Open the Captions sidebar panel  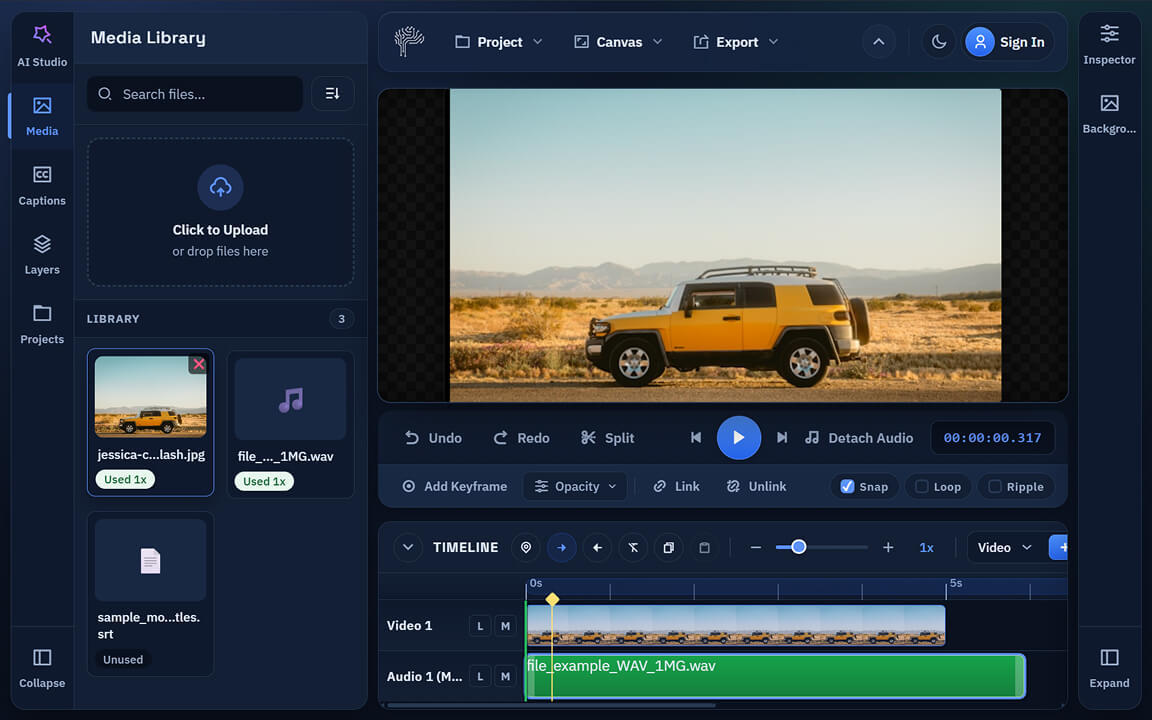pos(42,185)
